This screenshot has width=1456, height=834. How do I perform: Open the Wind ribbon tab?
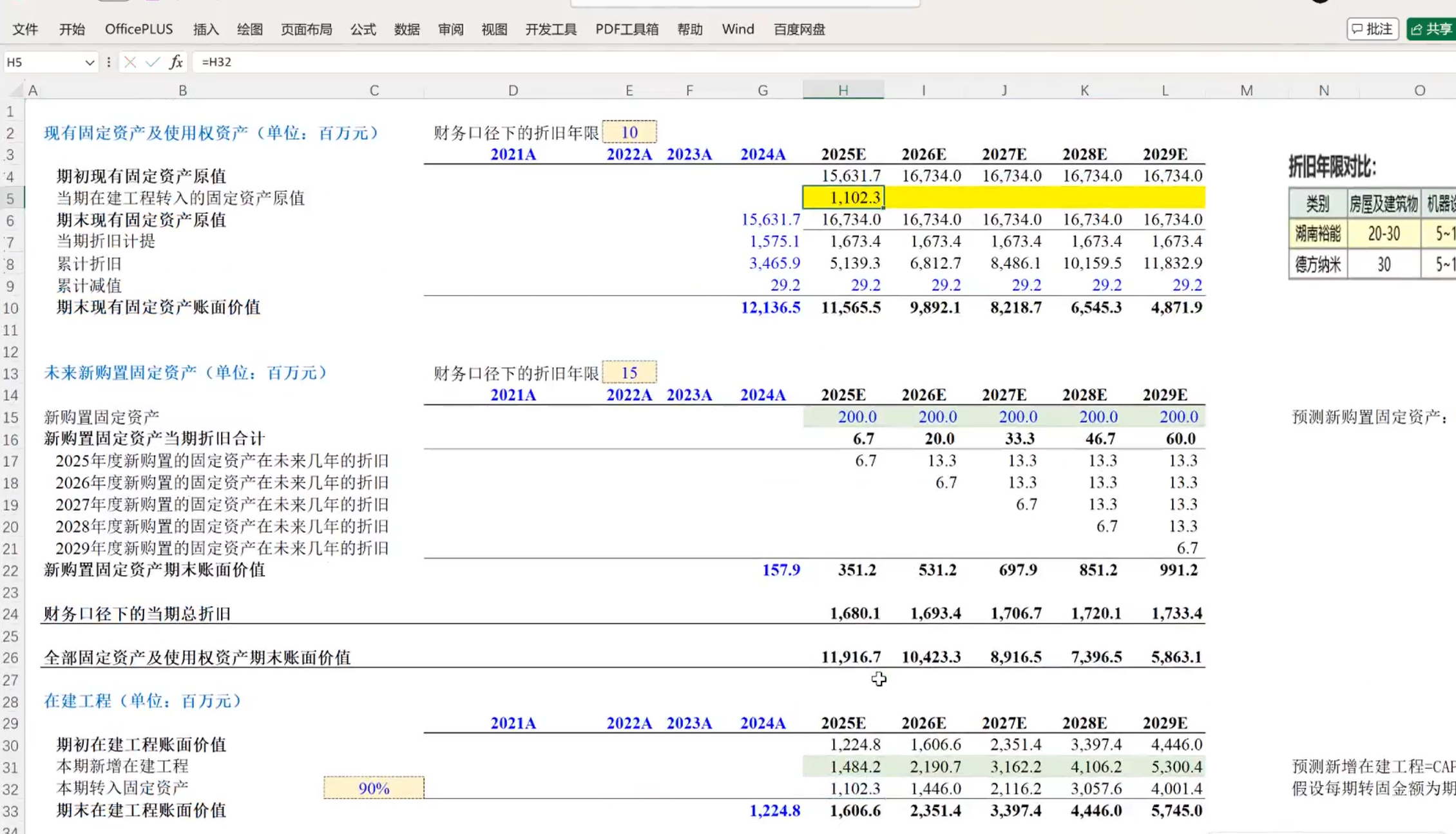738,29
